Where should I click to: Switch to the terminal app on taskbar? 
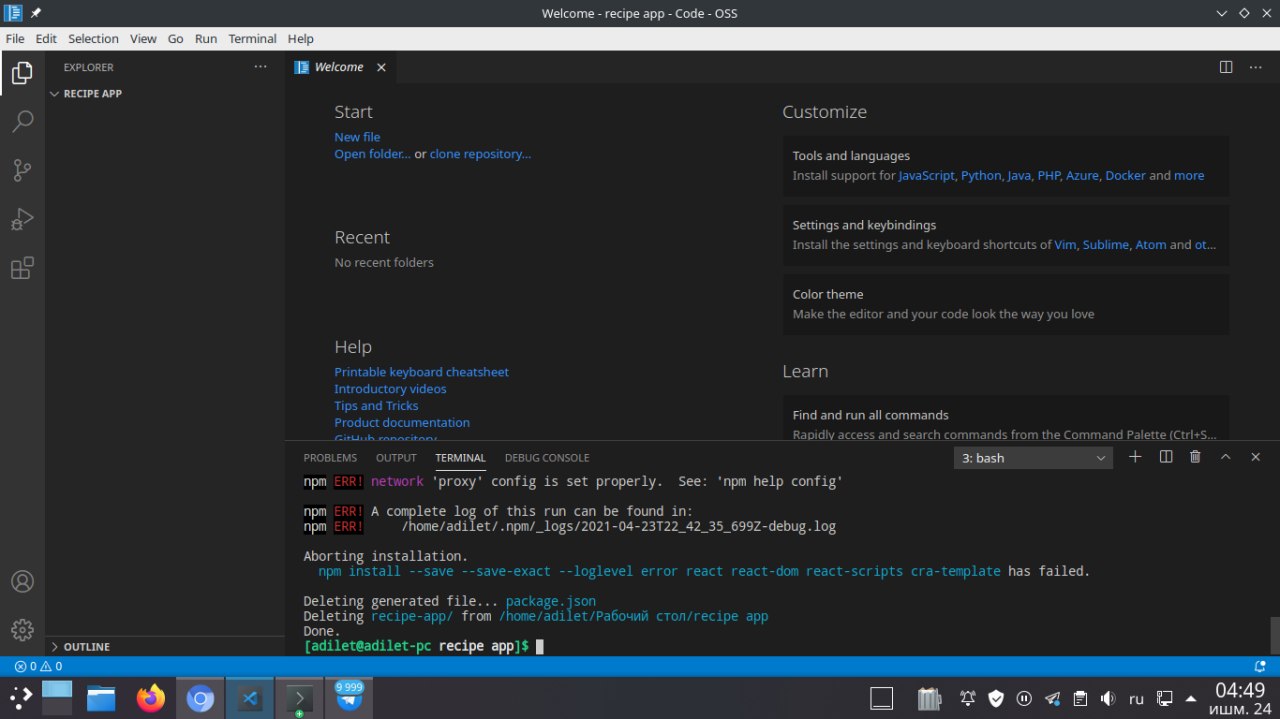tap(299, 699)
